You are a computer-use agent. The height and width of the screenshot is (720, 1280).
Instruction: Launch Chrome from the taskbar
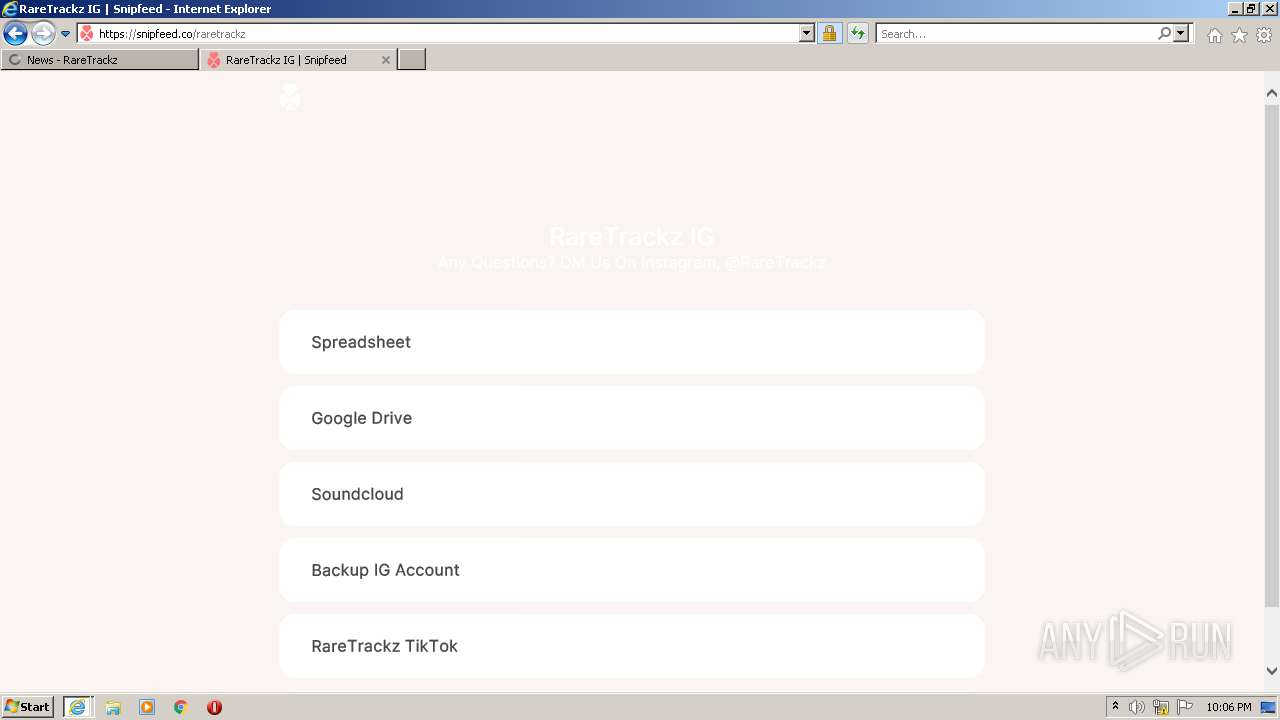[181, 707]
